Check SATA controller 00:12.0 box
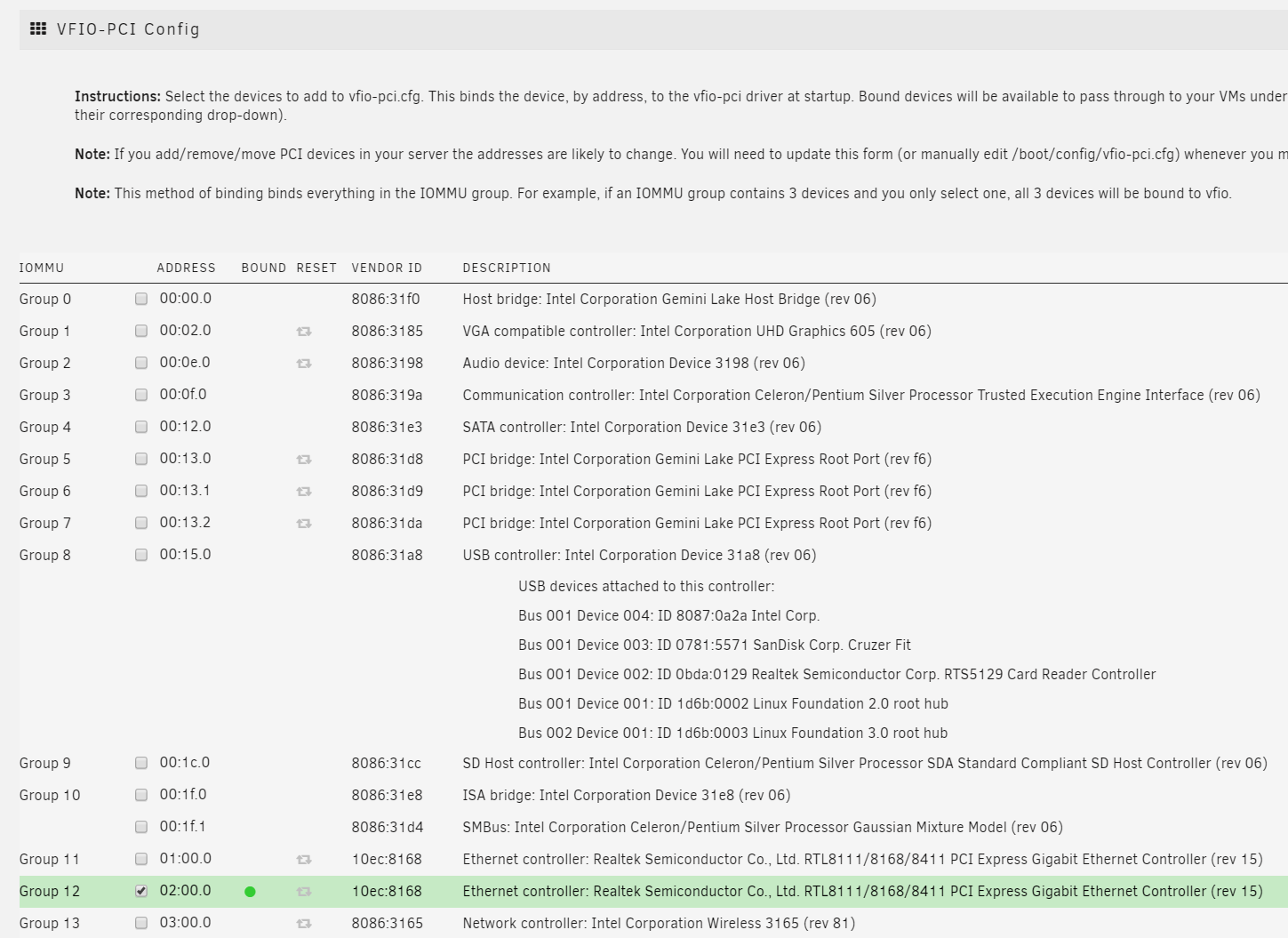Screen dimensions: 1288x938 (x=141, y=427)
